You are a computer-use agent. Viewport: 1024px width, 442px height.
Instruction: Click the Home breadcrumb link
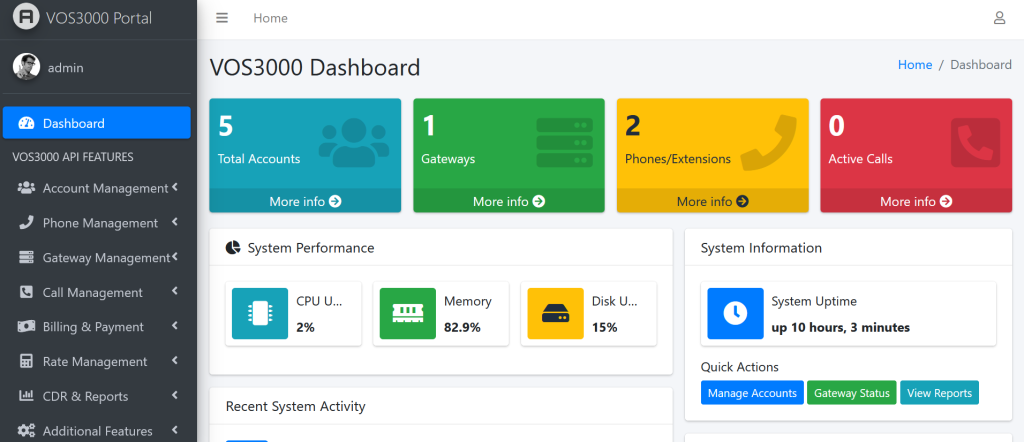click(914, 65)
